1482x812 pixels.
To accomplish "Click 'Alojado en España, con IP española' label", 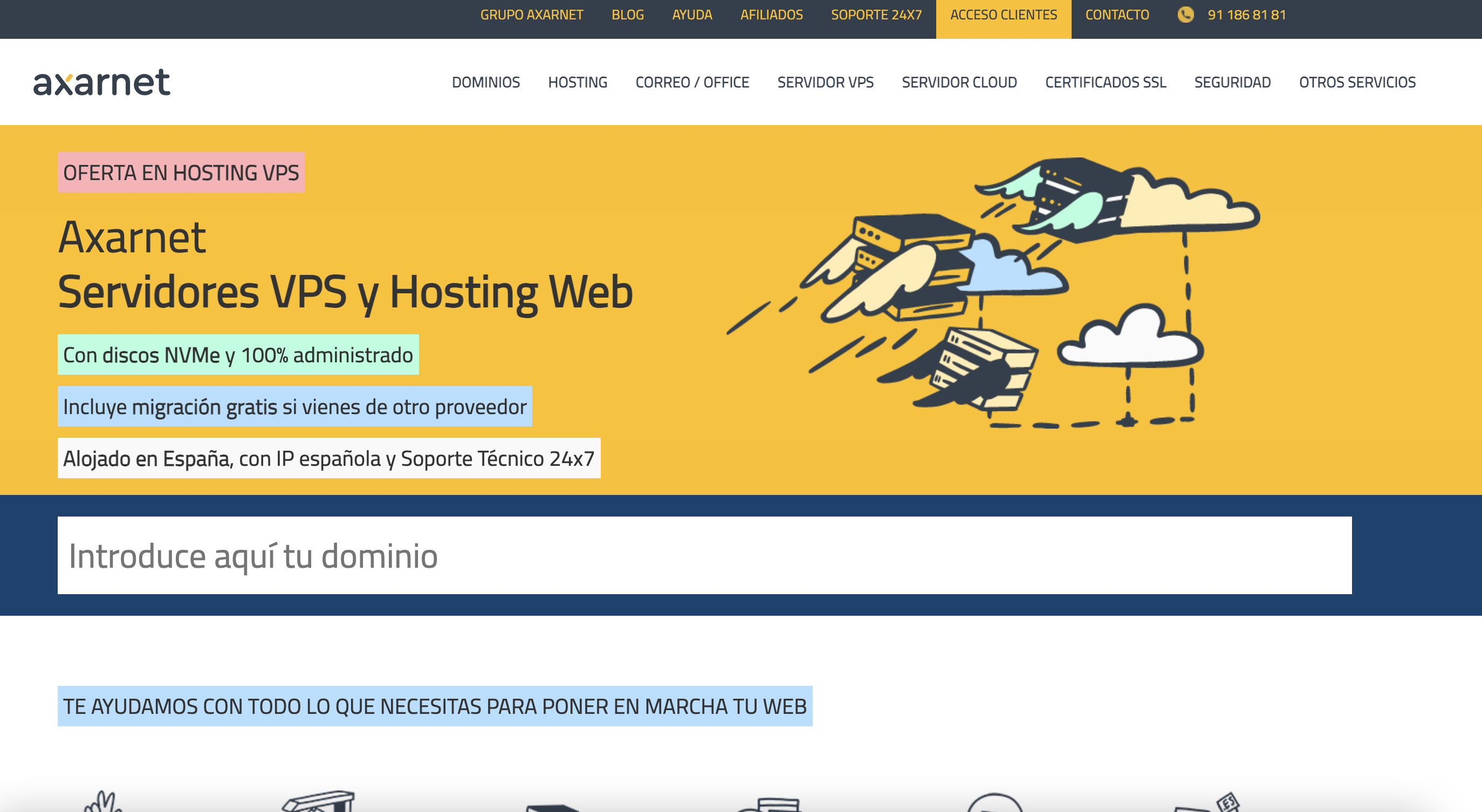I will click(x=328, y=458).
